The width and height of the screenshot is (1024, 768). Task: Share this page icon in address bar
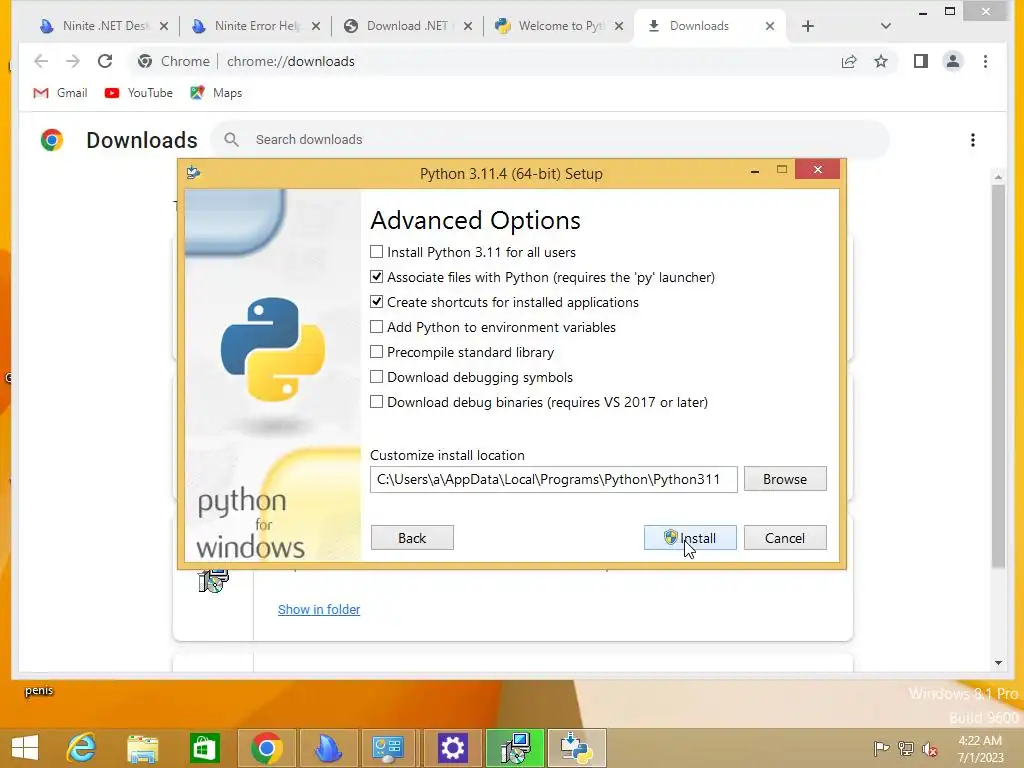(849, 61)
